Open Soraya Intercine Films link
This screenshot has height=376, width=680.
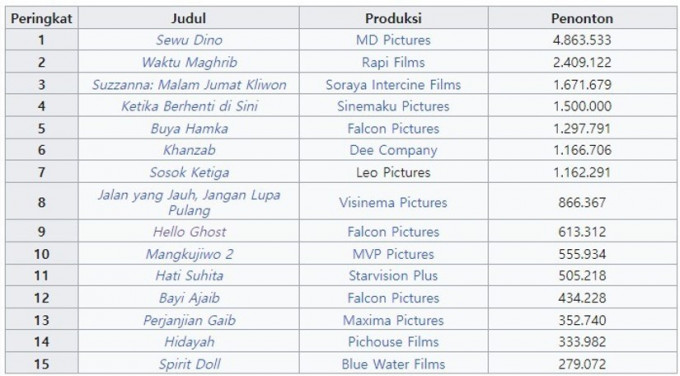393,85
